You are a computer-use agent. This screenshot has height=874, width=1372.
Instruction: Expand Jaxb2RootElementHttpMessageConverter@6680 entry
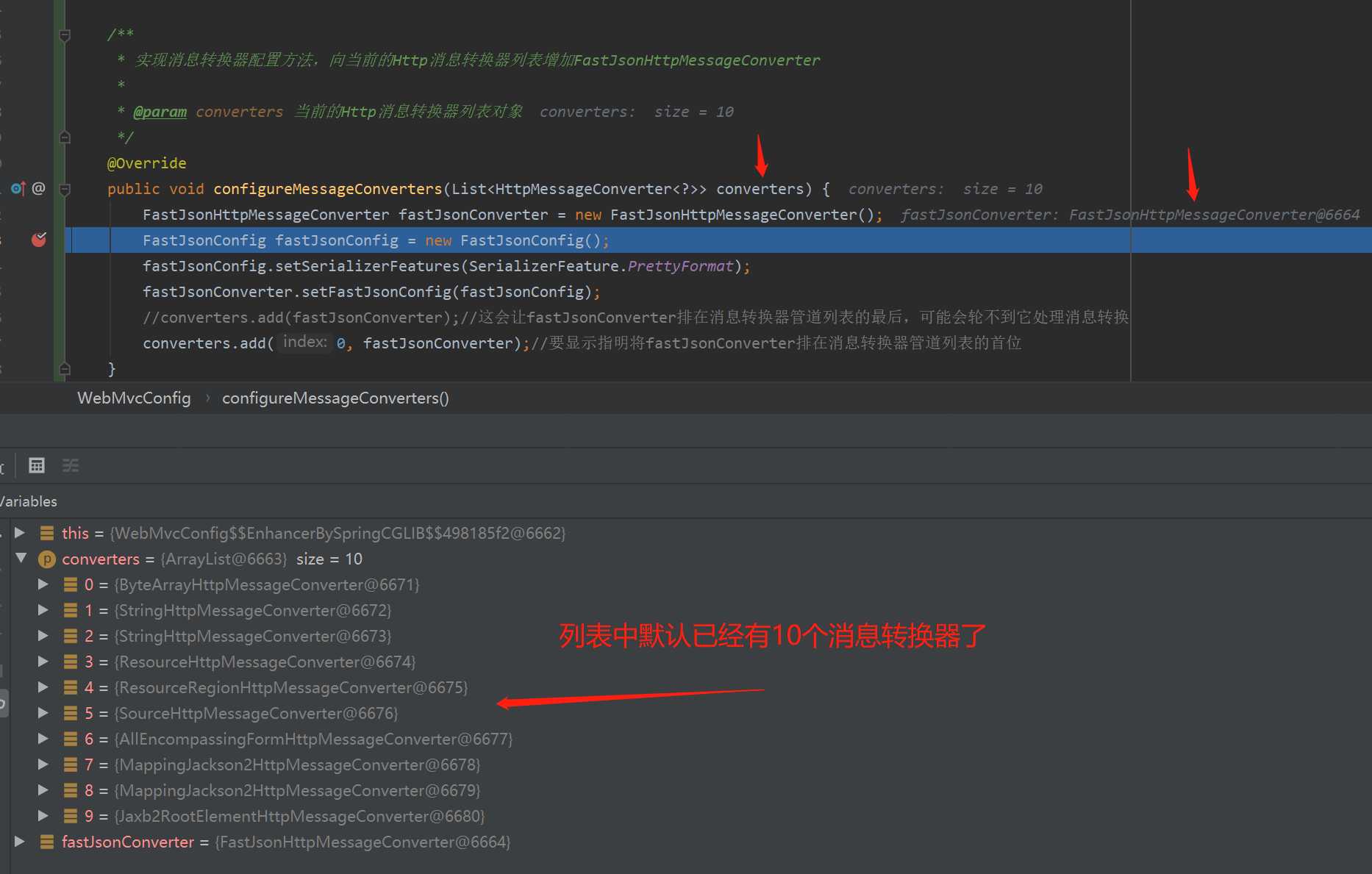pos(43,816)
